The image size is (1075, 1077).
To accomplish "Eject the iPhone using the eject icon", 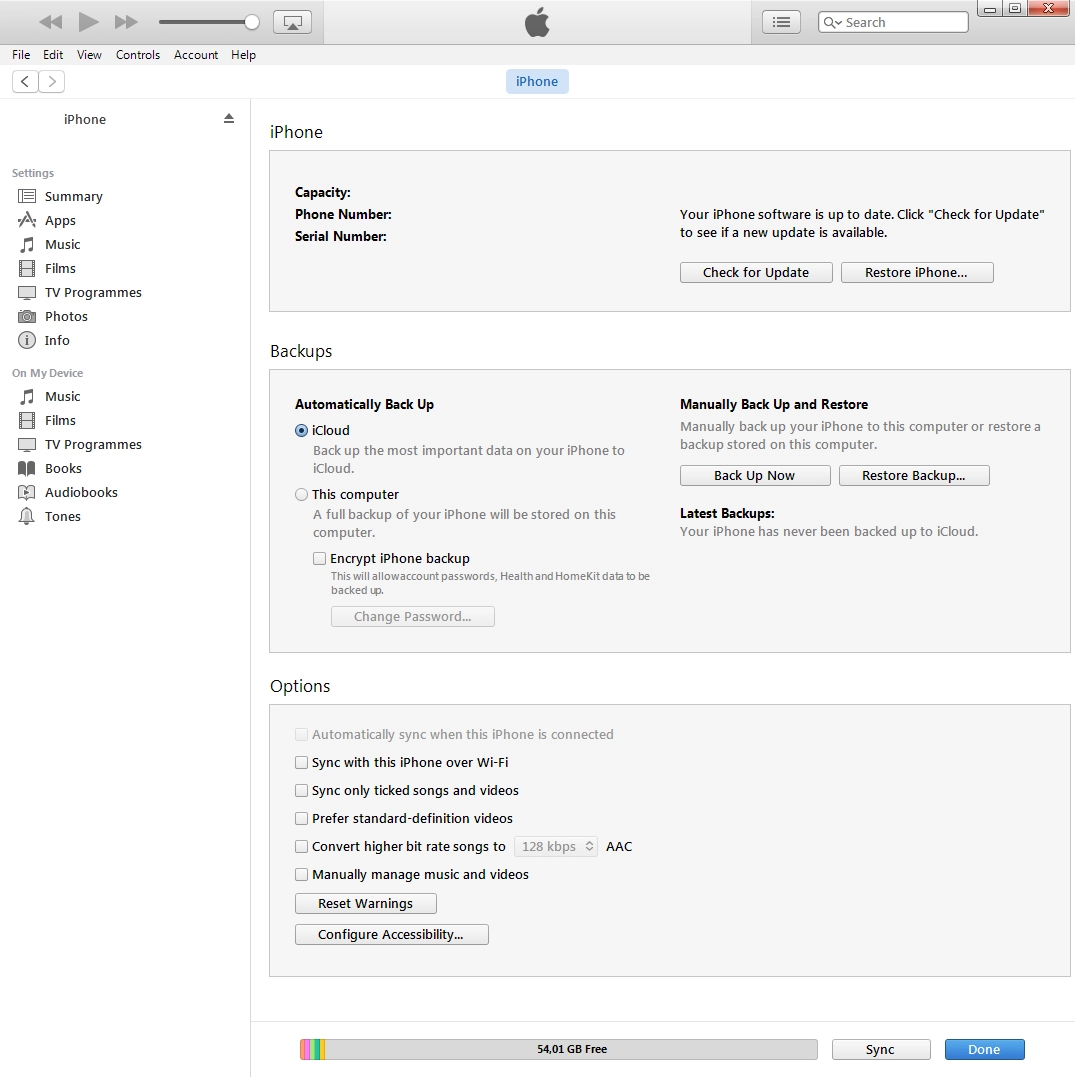I will [229, 117].
